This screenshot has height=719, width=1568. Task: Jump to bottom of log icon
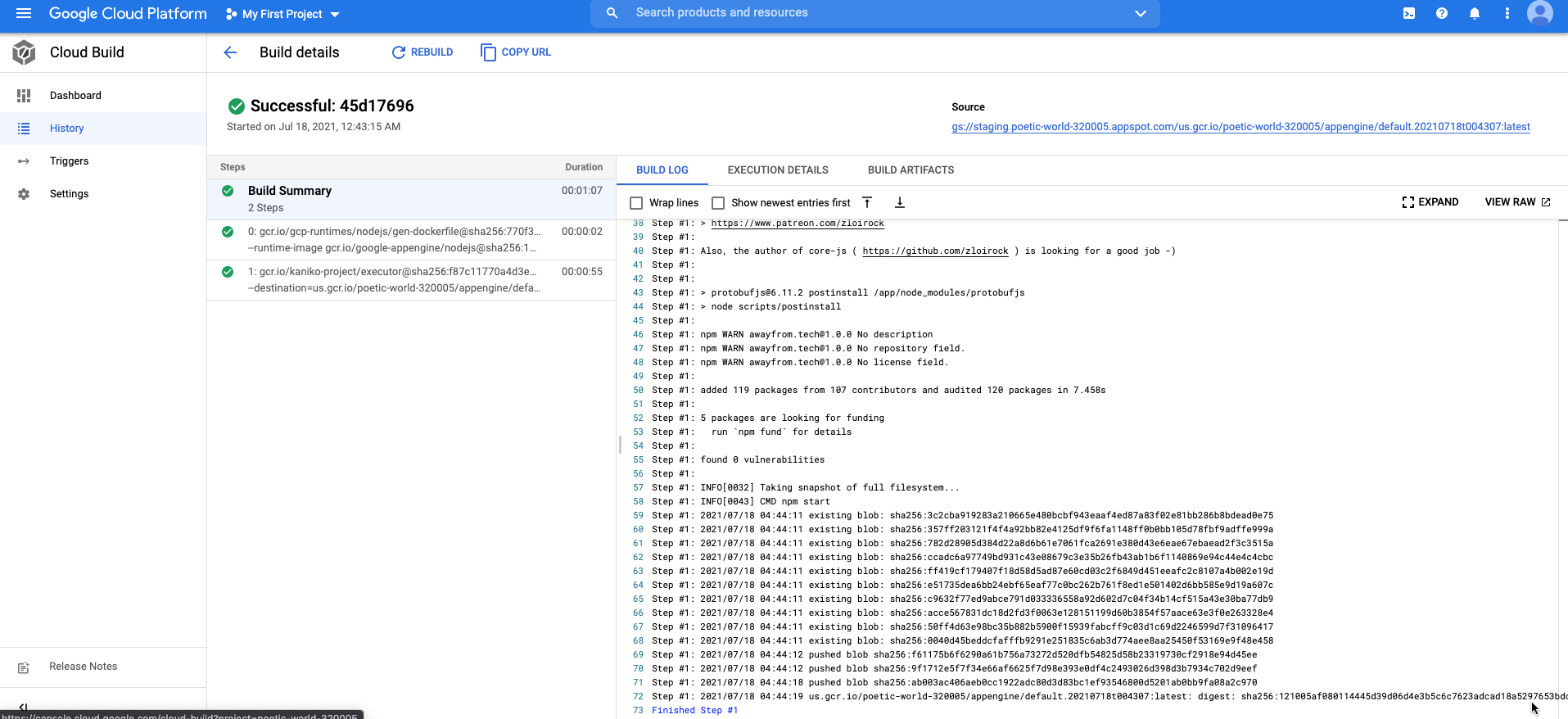click(899, 202)
